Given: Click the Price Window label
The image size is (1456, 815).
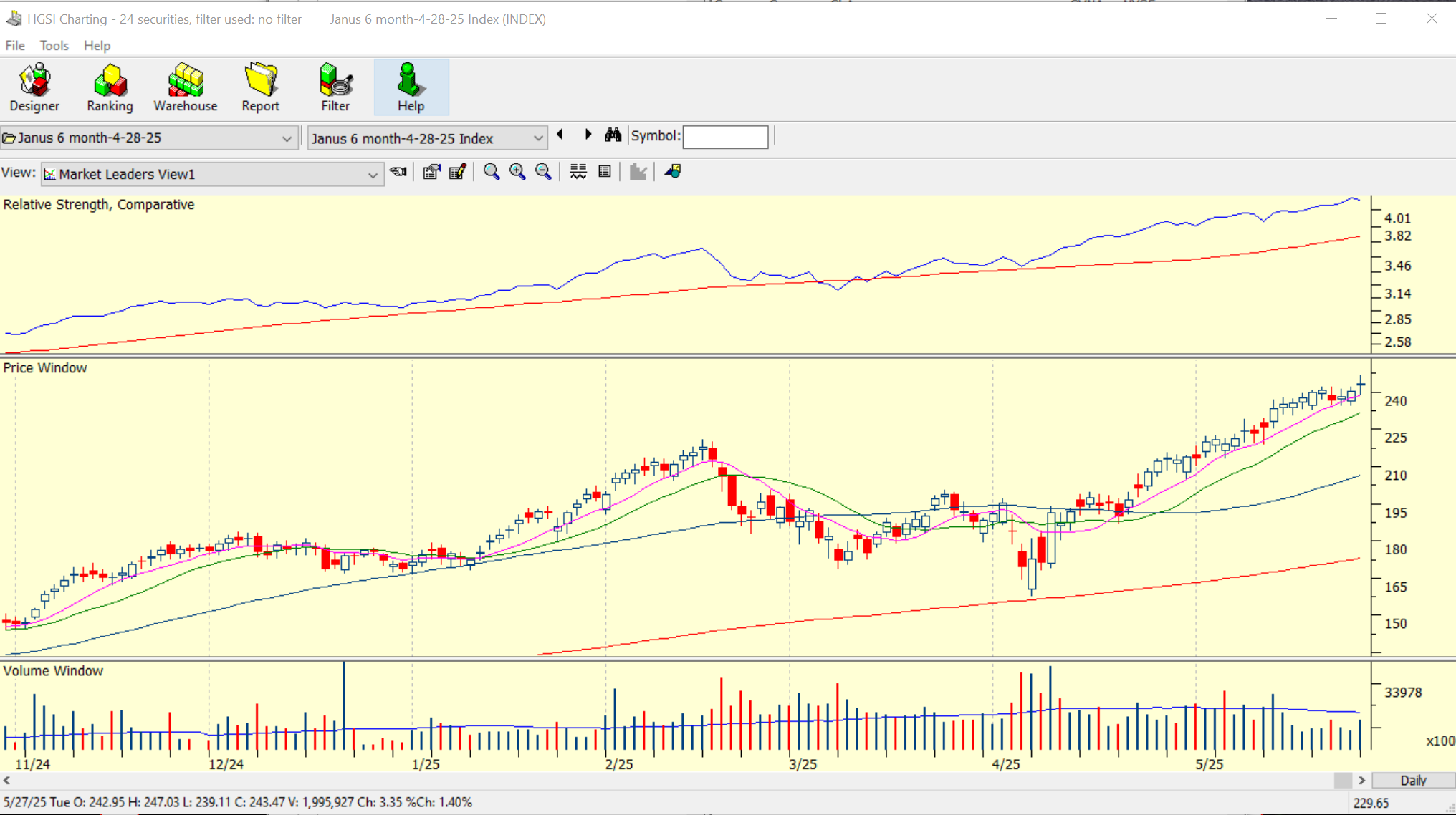Looking at the screenshot, I should 45,368.
